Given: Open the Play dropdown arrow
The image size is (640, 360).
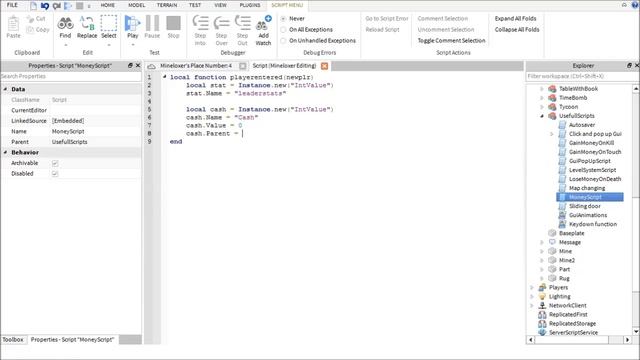Looking at the screenshot, I should point(133,45).
